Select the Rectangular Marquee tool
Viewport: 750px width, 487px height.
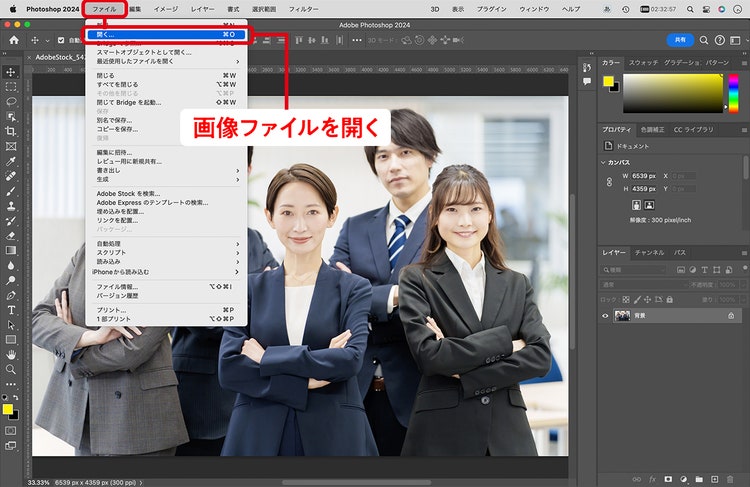tap(11, 87)
